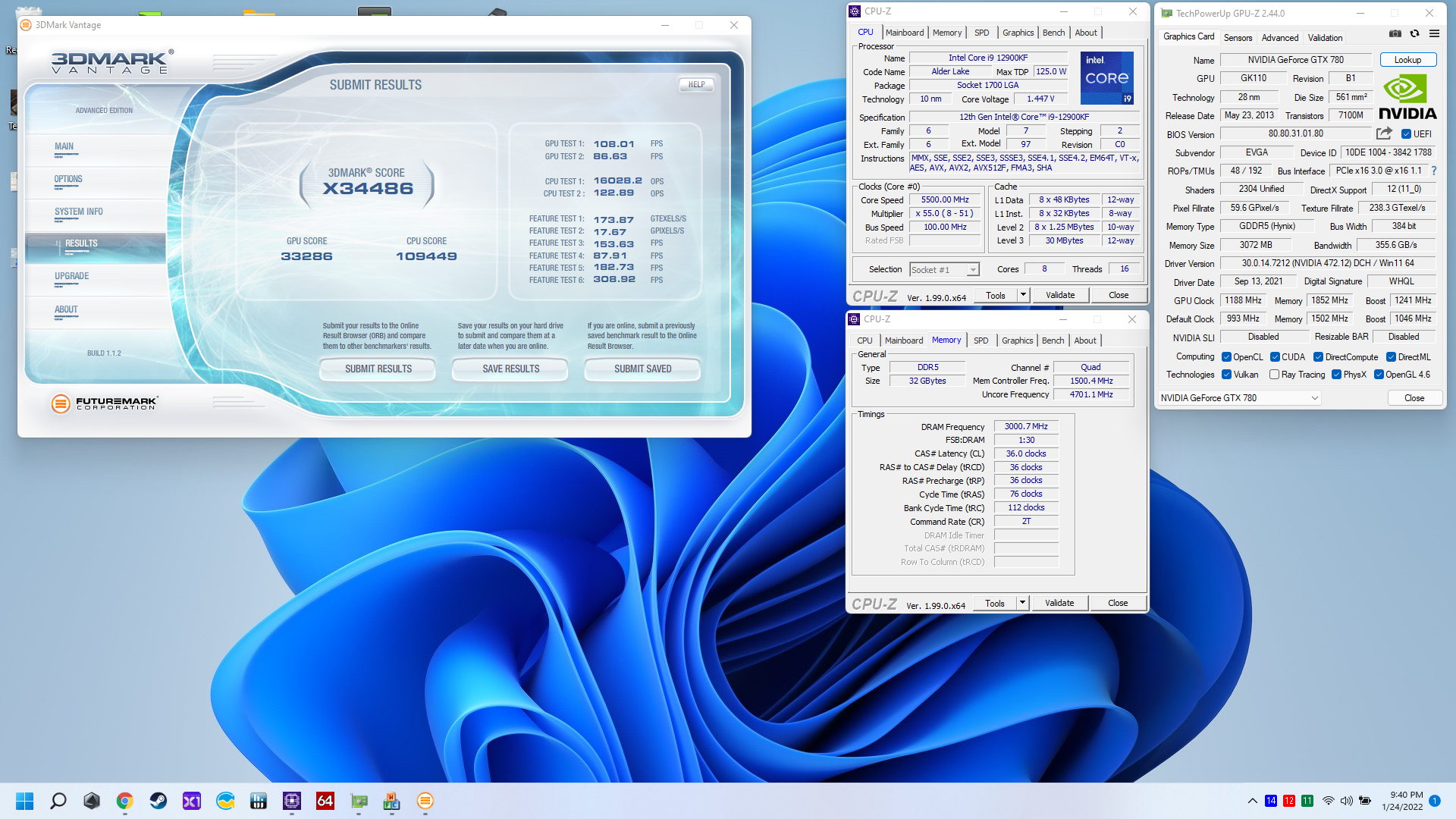Image resolution: width=1456 pixels, height=819 pixels.
Task: Expand Tools dropdown arrow in upper CPU-Z
Action: (x=1023, y=295)
